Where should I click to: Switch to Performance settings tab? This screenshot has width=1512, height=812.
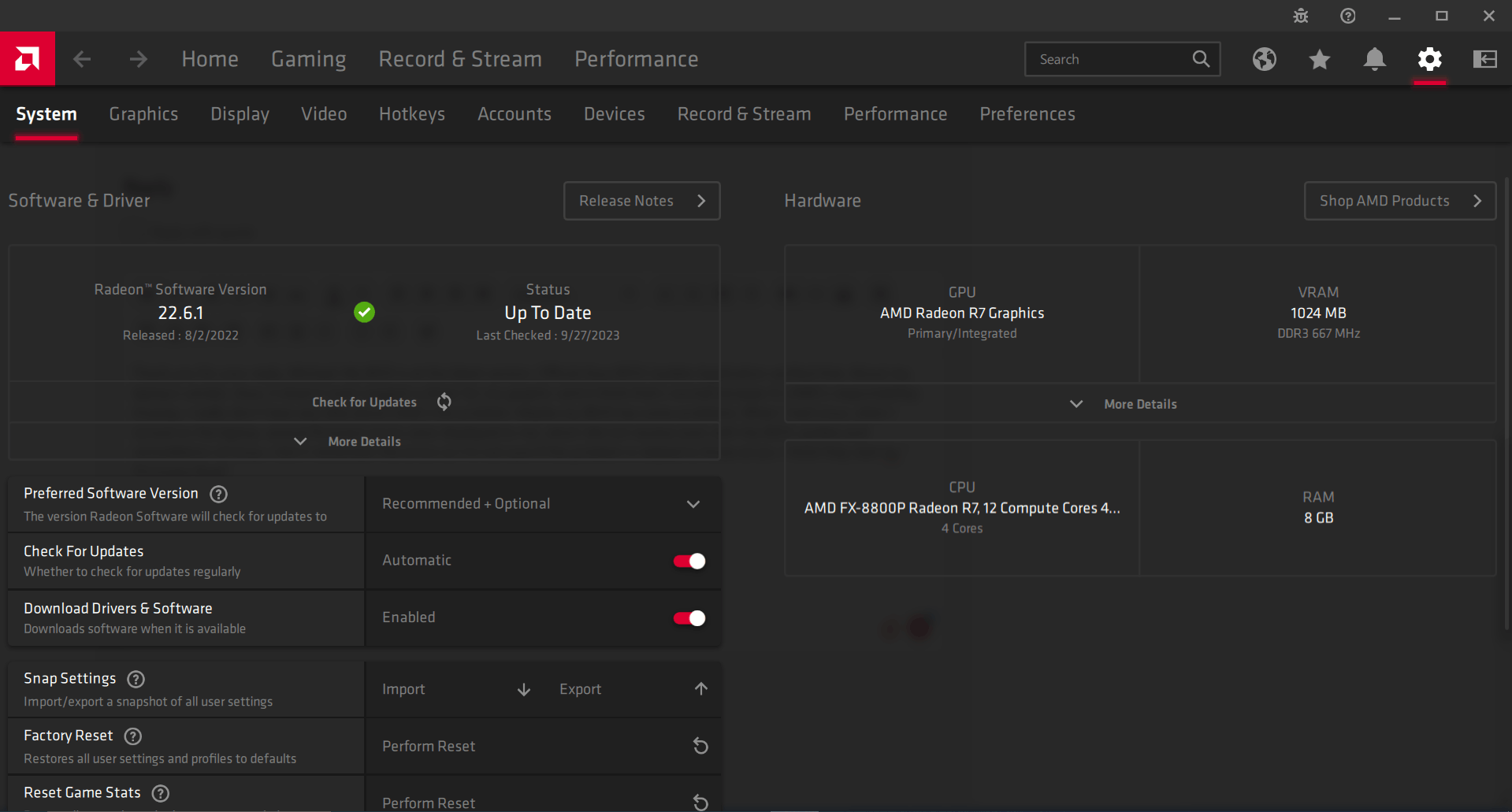pos(896,114)
